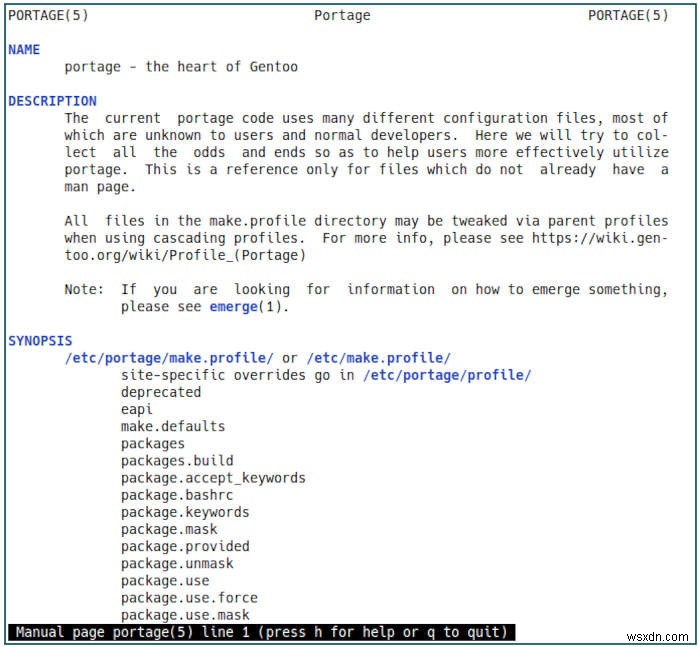Click the /etc/portage/profile/ path

click(447, 375)
